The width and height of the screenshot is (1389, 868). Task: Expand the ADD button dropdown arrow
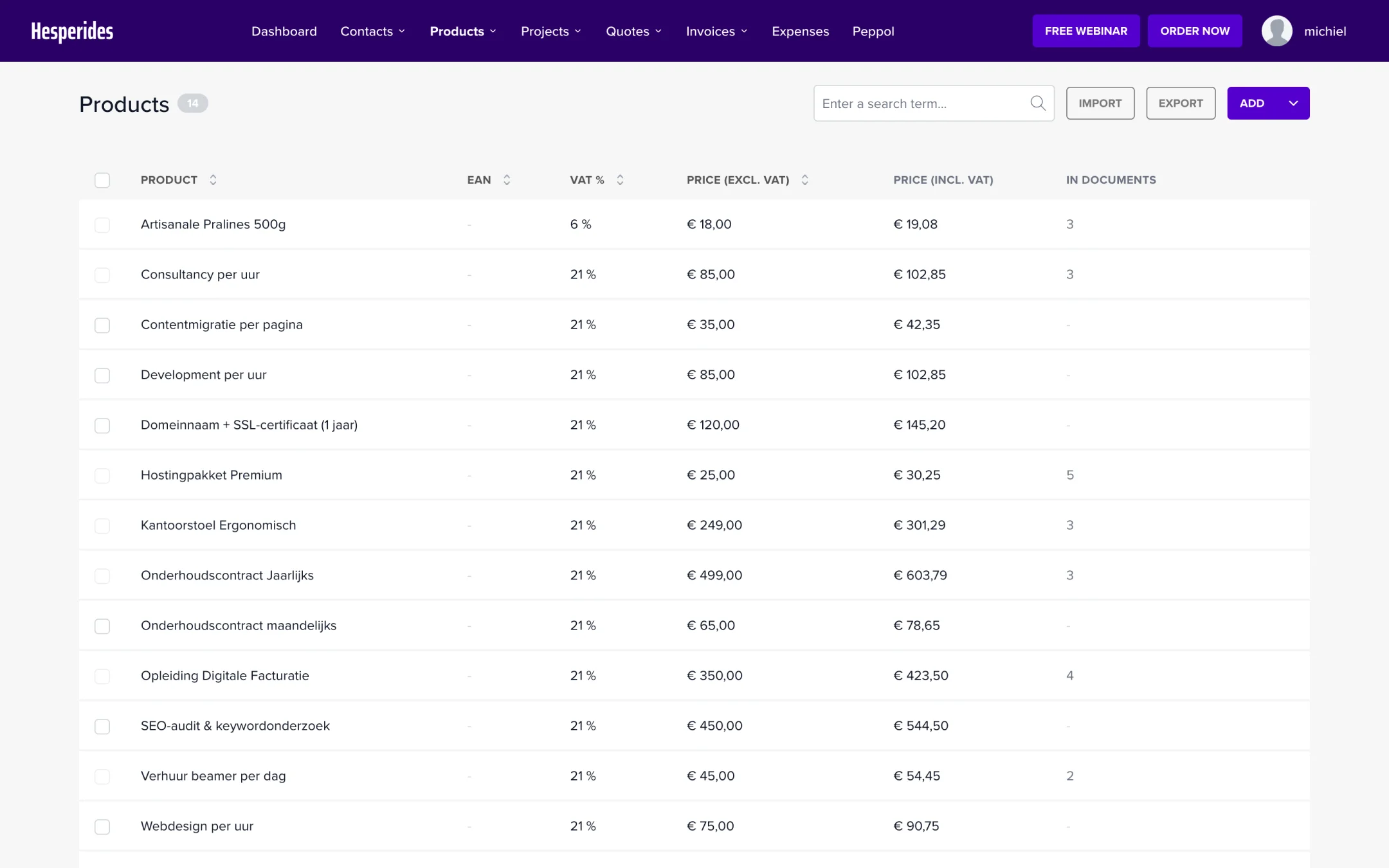pyautogui.click(x=1293, y=103)
